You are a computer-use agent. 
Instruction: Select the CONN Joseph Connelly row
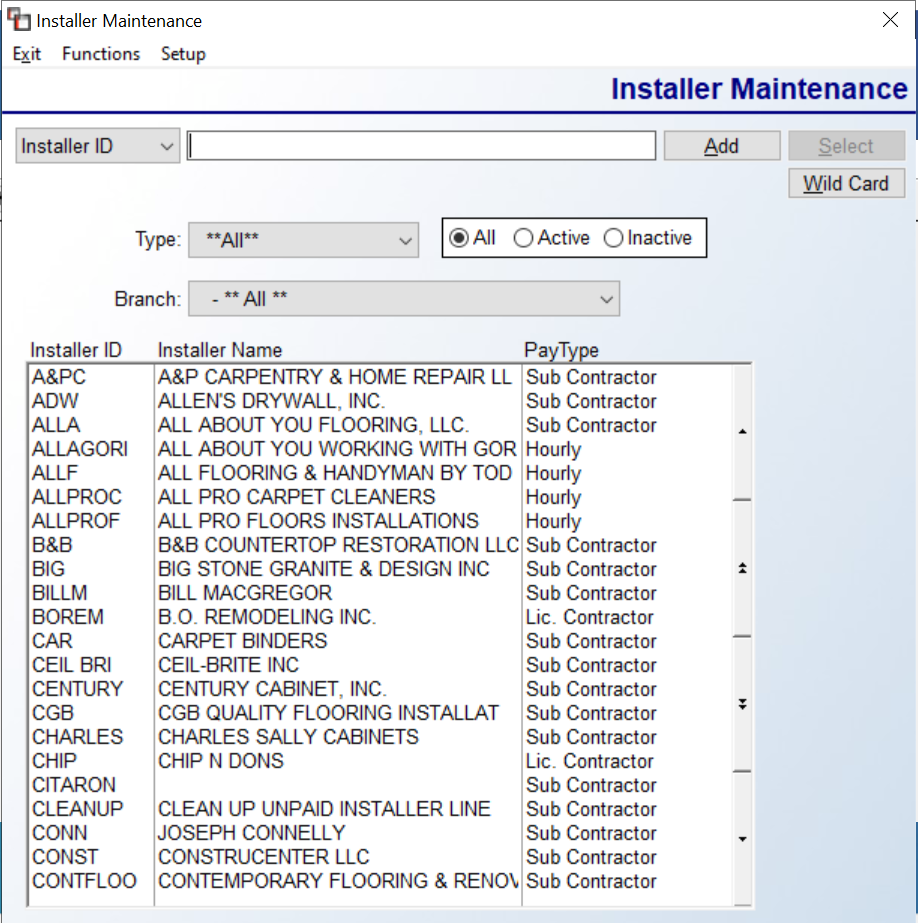(x=380, y=833)
